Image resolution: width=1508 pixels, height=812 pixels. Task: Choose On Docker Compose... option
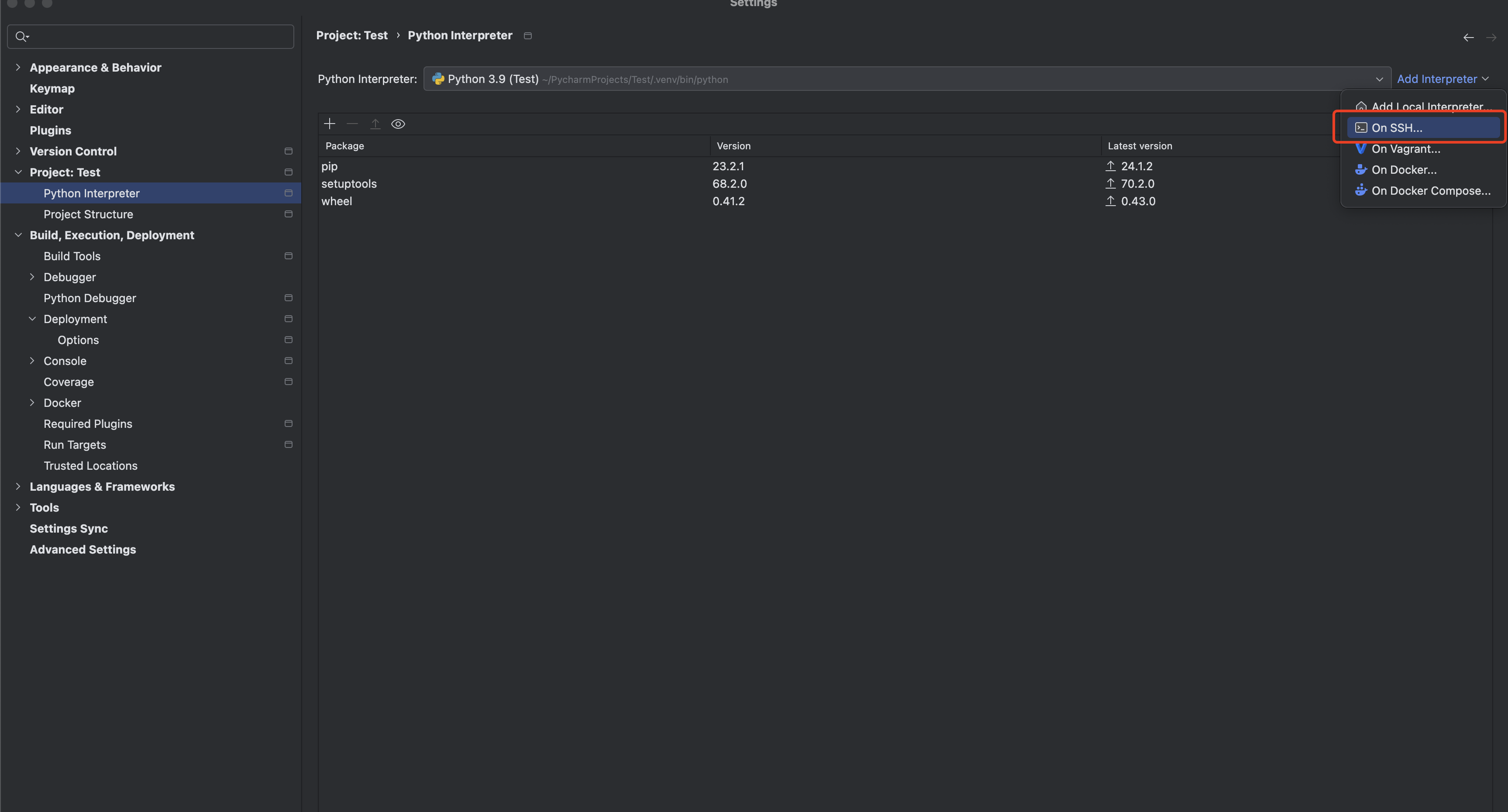click(x=1430, y=191)
